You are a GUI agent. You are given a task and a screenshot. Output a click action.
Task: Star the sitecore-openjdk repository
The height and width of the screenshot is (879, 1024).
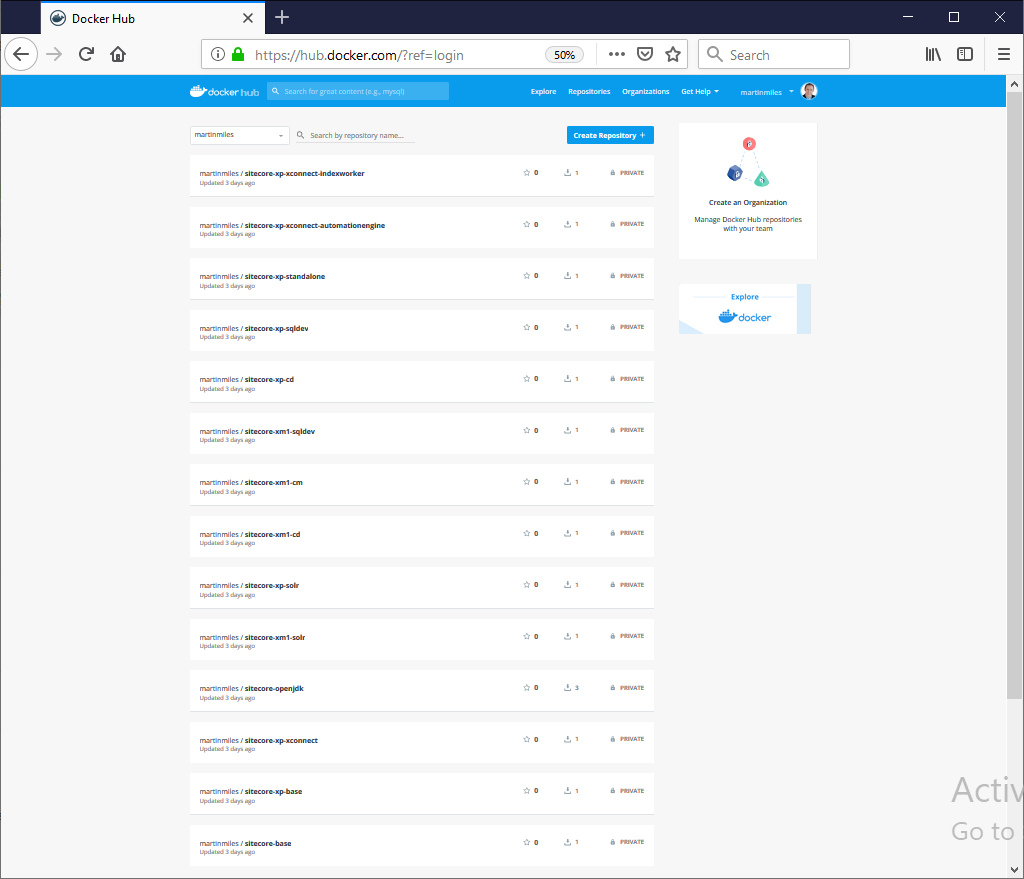click(527, 688)
